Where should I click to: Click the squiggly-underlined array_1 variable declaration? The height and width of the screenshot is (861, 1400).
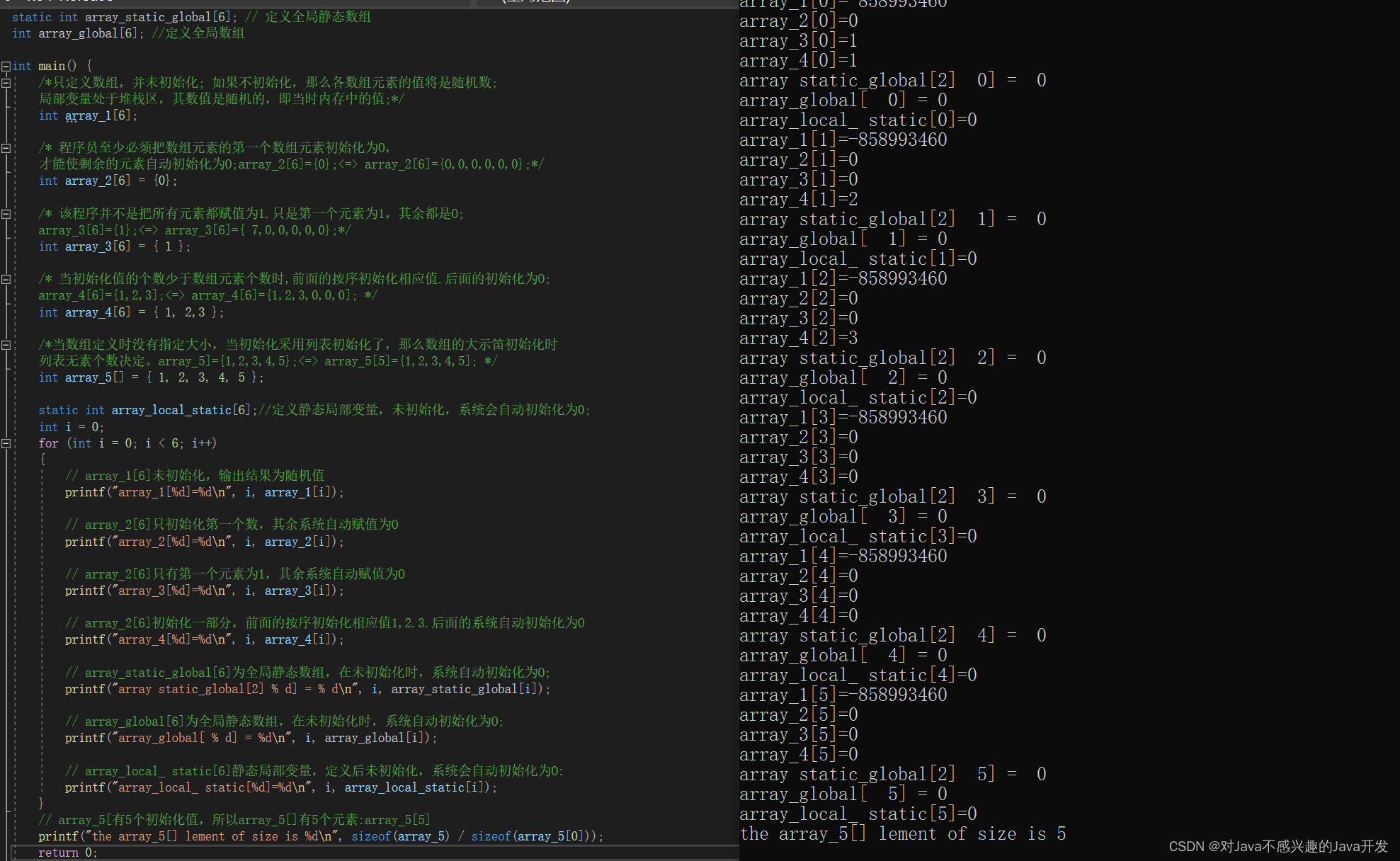click(x=88, y=115)
